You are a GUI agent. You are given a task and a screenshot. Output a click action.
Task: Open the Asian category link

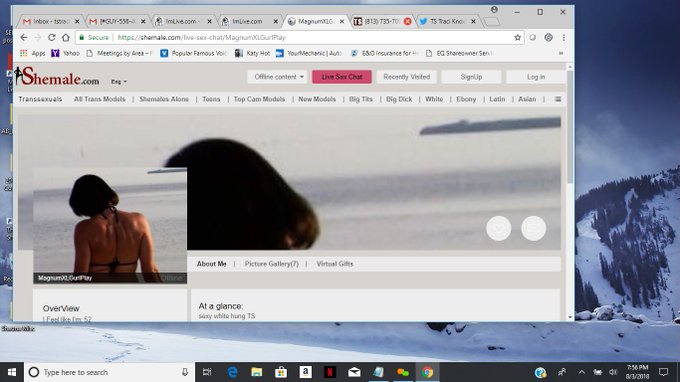tap(527, 99)
